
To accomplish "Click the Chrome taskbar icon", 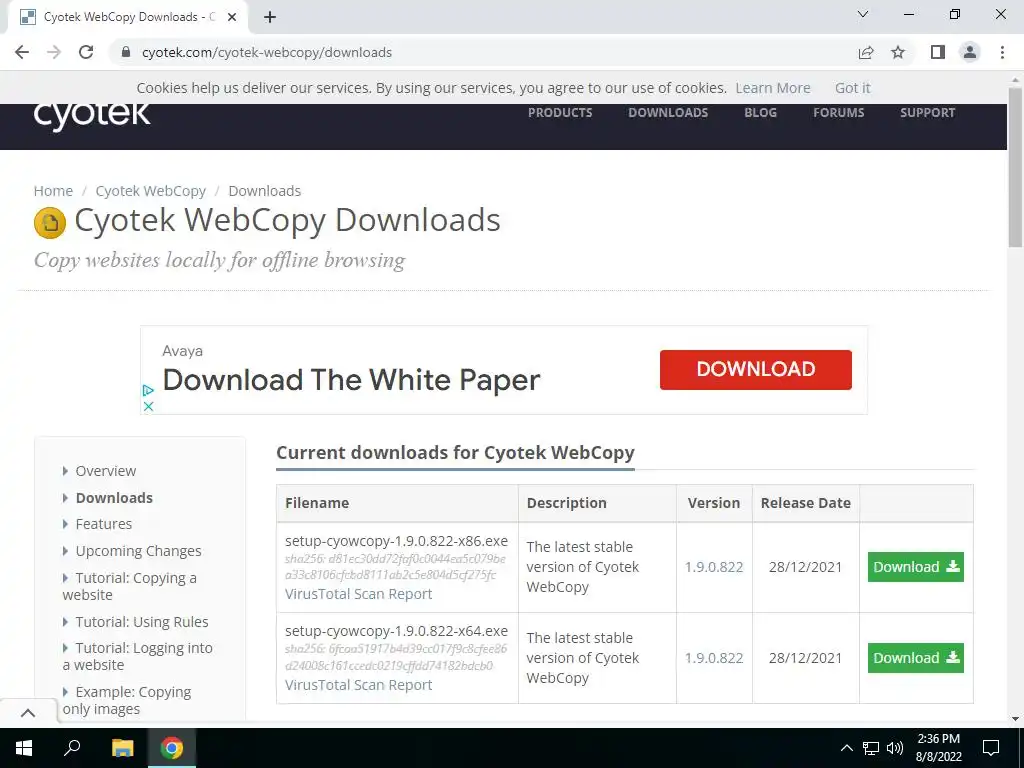I will tap(172, 748).
